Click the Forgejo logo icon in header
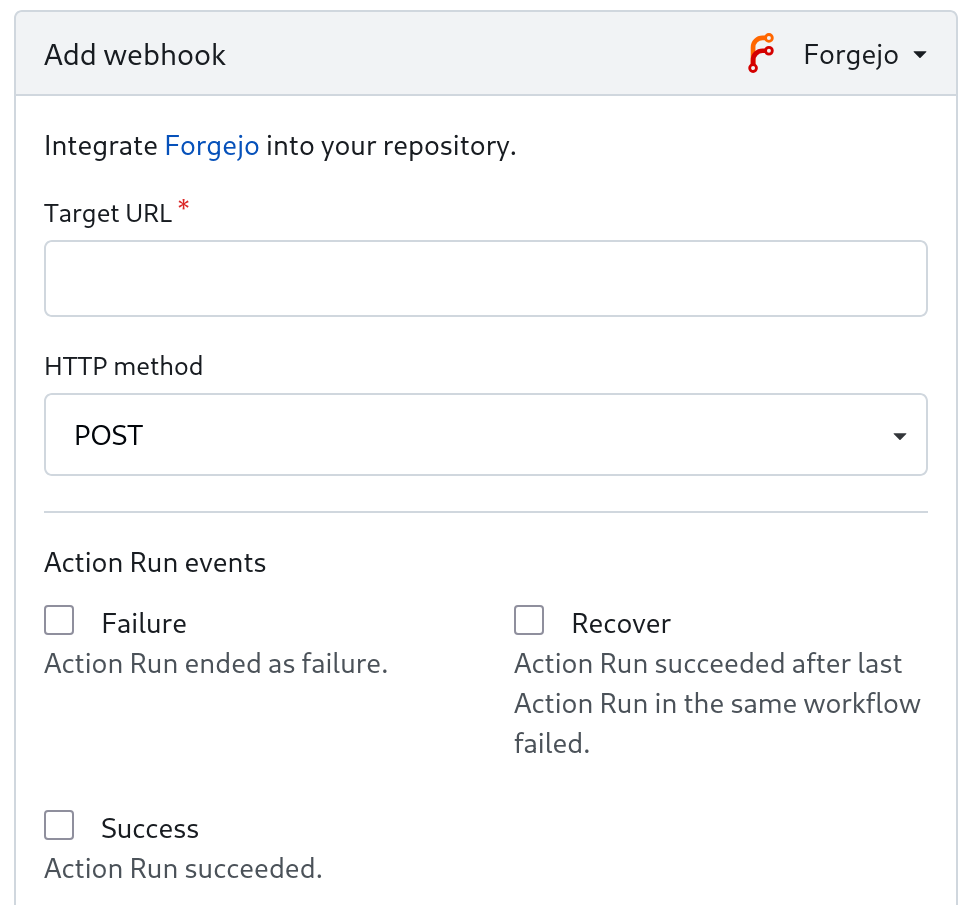This screenshot has height=905, width=972. [x=762, y=54]
